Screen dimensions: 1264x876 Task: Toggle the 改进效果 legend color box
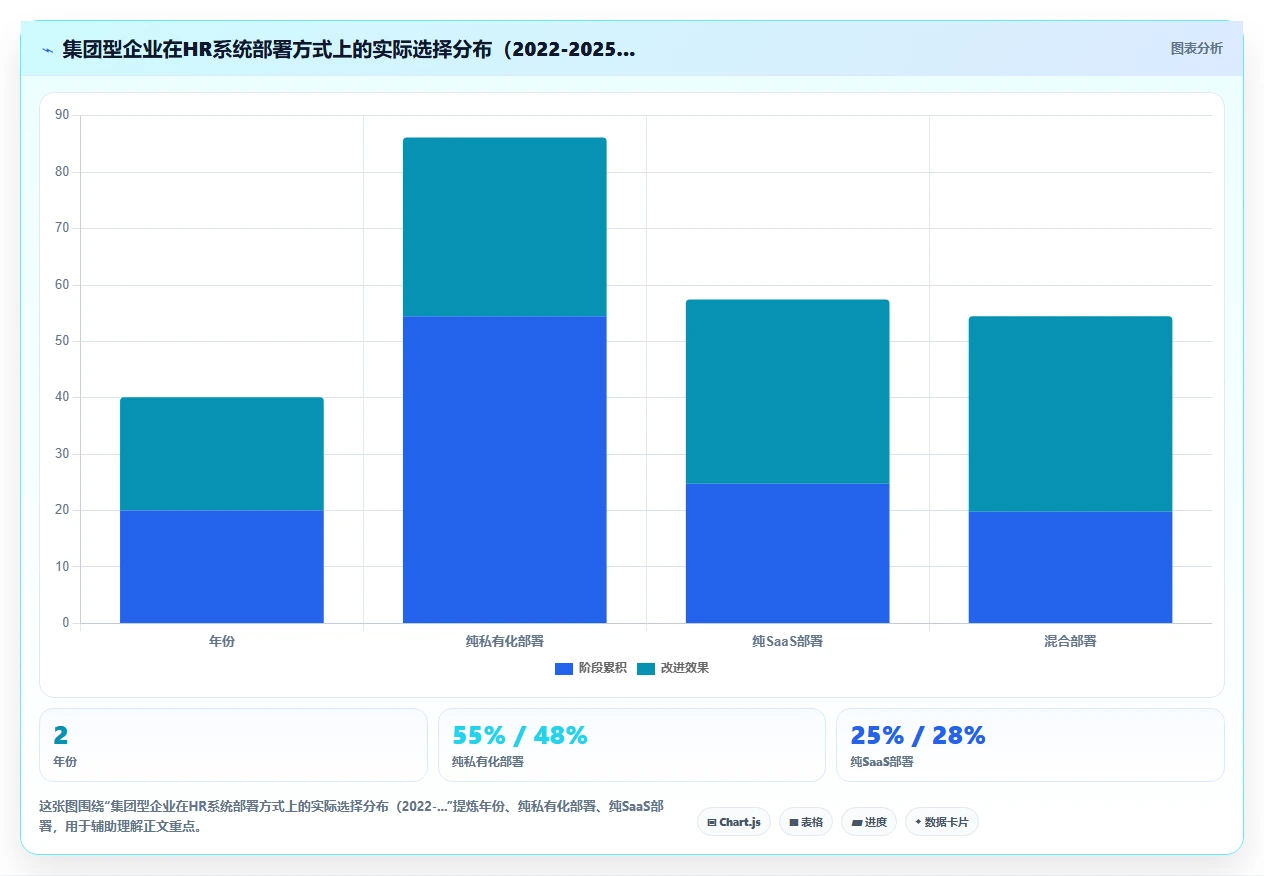[x=646, y=668]
